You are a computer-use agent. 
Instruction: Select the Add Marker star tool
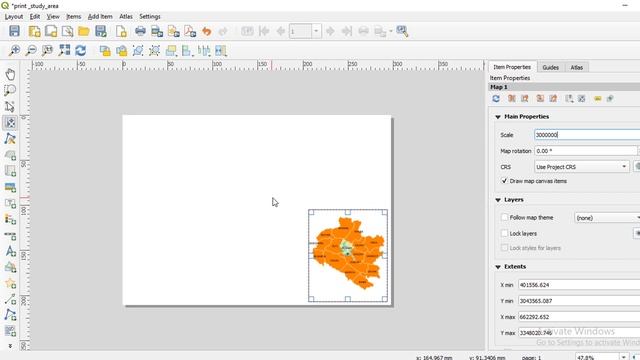[x=10, y=283]
